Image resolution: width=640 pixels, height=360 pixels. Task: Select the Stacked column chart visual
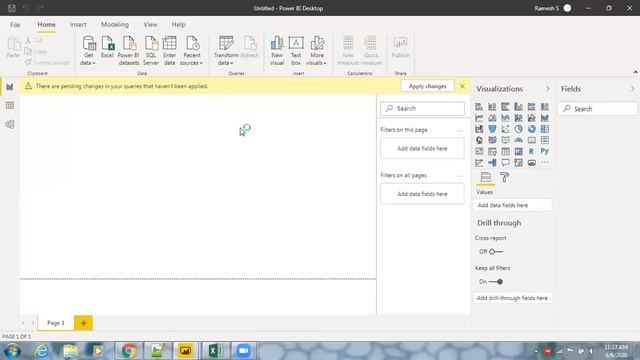[x=492, y=107]
